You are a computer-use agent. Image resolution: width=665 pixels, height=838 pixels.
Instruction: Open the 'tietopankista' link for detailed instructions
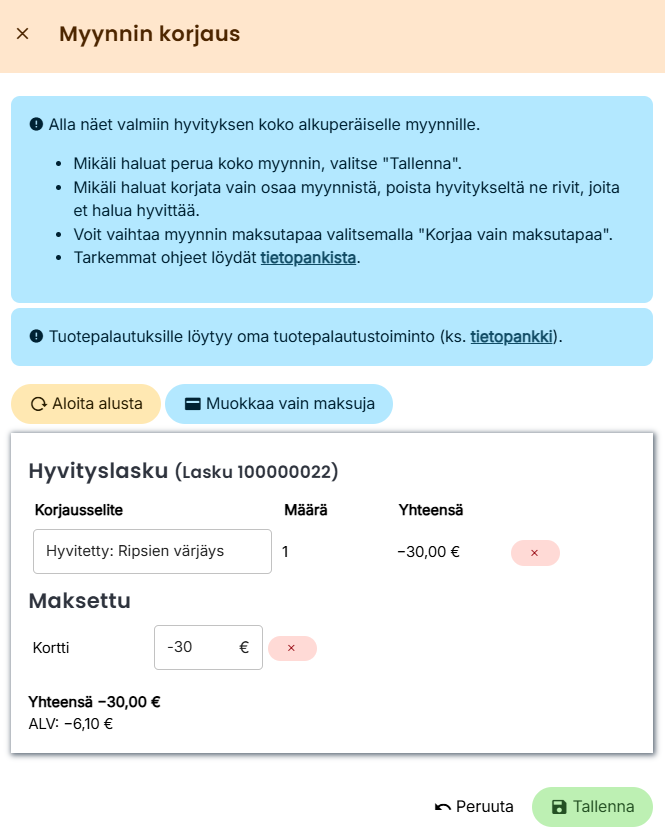click(x=308, y=258)
